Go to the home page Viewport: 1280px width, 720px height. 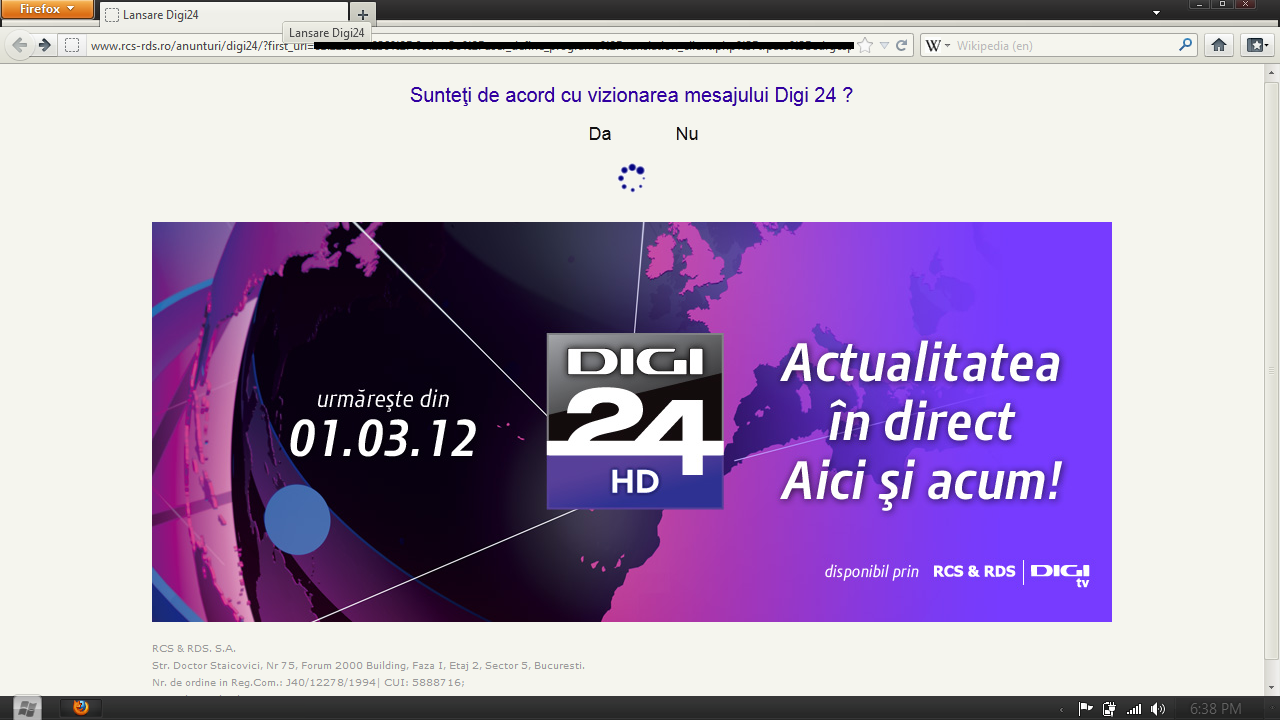pyautogui.click(x=1218, y=45)
